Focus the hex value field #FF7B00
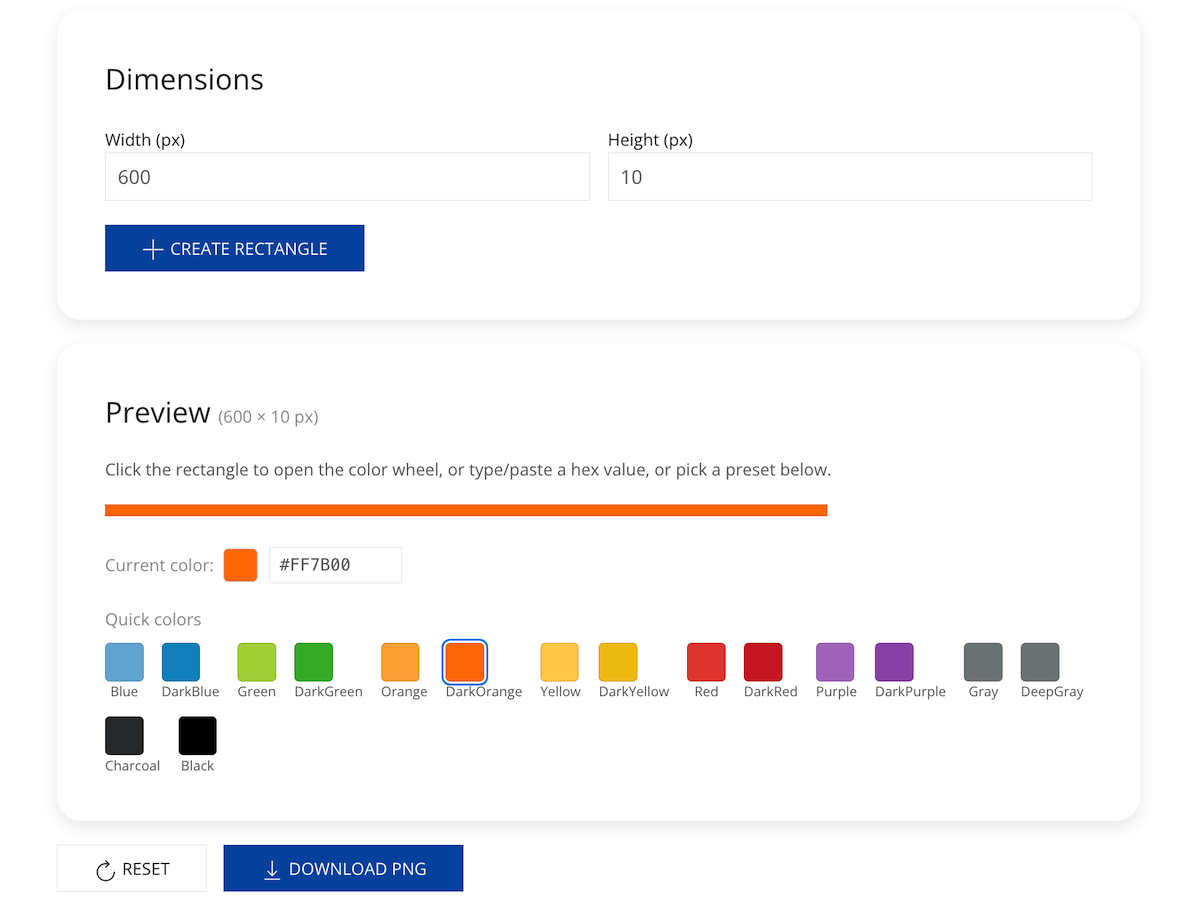The width and height of the screenshot is (1200, 911). click(336, 565)
